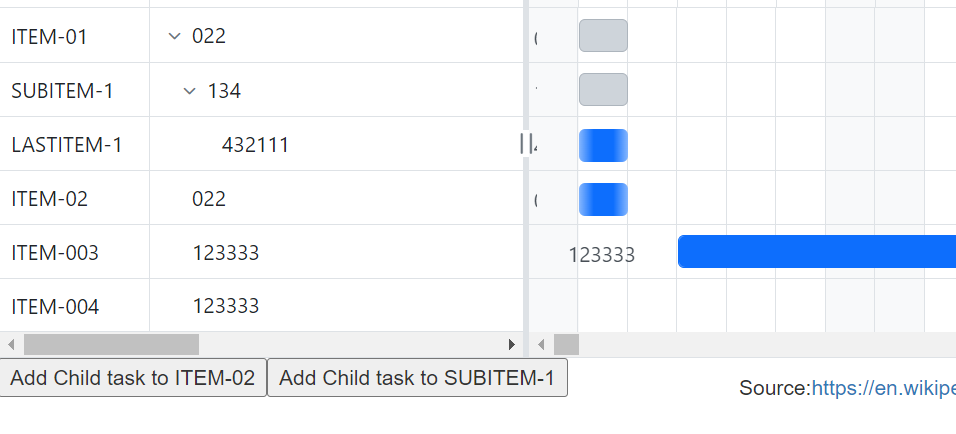Image resolution: width=956 pixels, height=434 pixels.
Task: Click the grid's left scroll arrow
Action: click(11, 345)
